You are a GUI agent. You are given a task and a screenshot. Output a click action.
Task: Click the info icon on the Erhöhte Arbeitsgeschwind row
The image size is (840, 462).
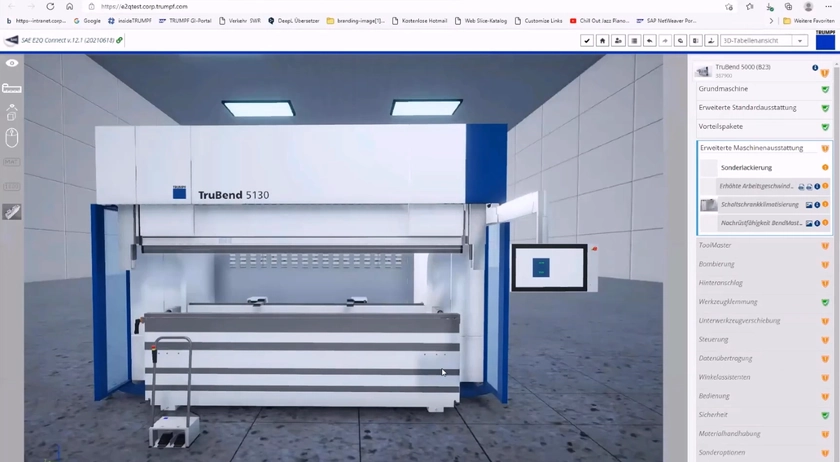click(817, 187)
